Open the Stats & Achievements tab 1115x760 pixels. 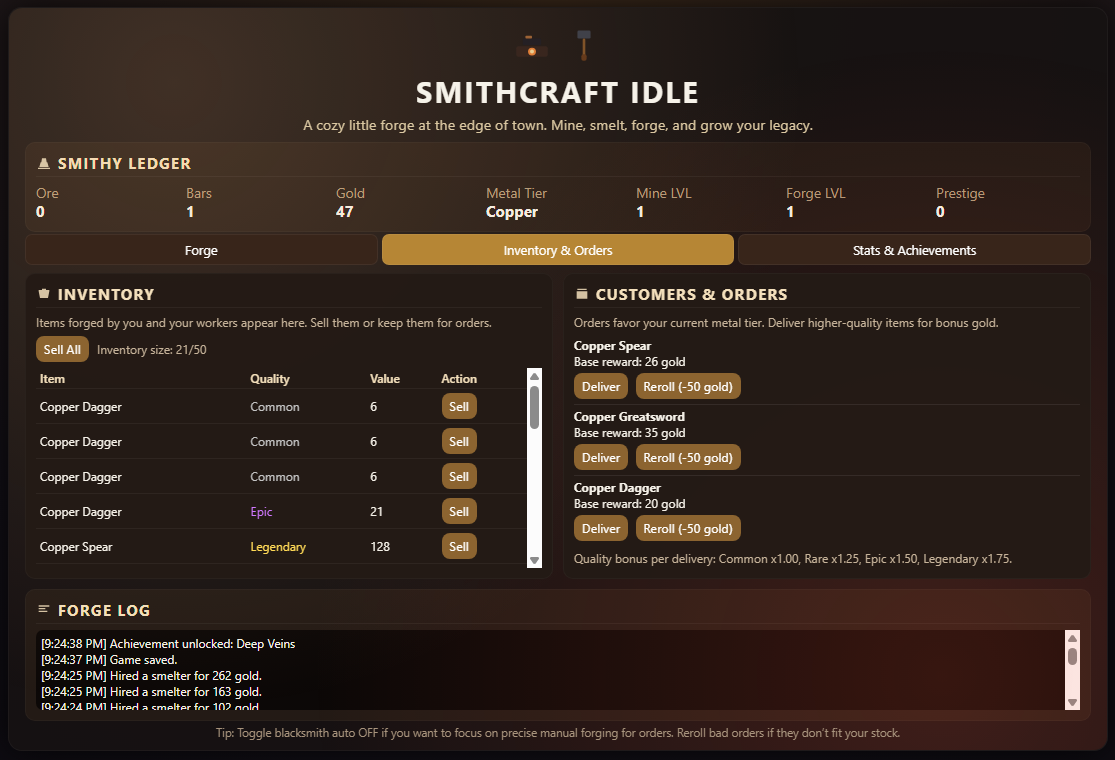pyautogui.click(x=914, y=250)
